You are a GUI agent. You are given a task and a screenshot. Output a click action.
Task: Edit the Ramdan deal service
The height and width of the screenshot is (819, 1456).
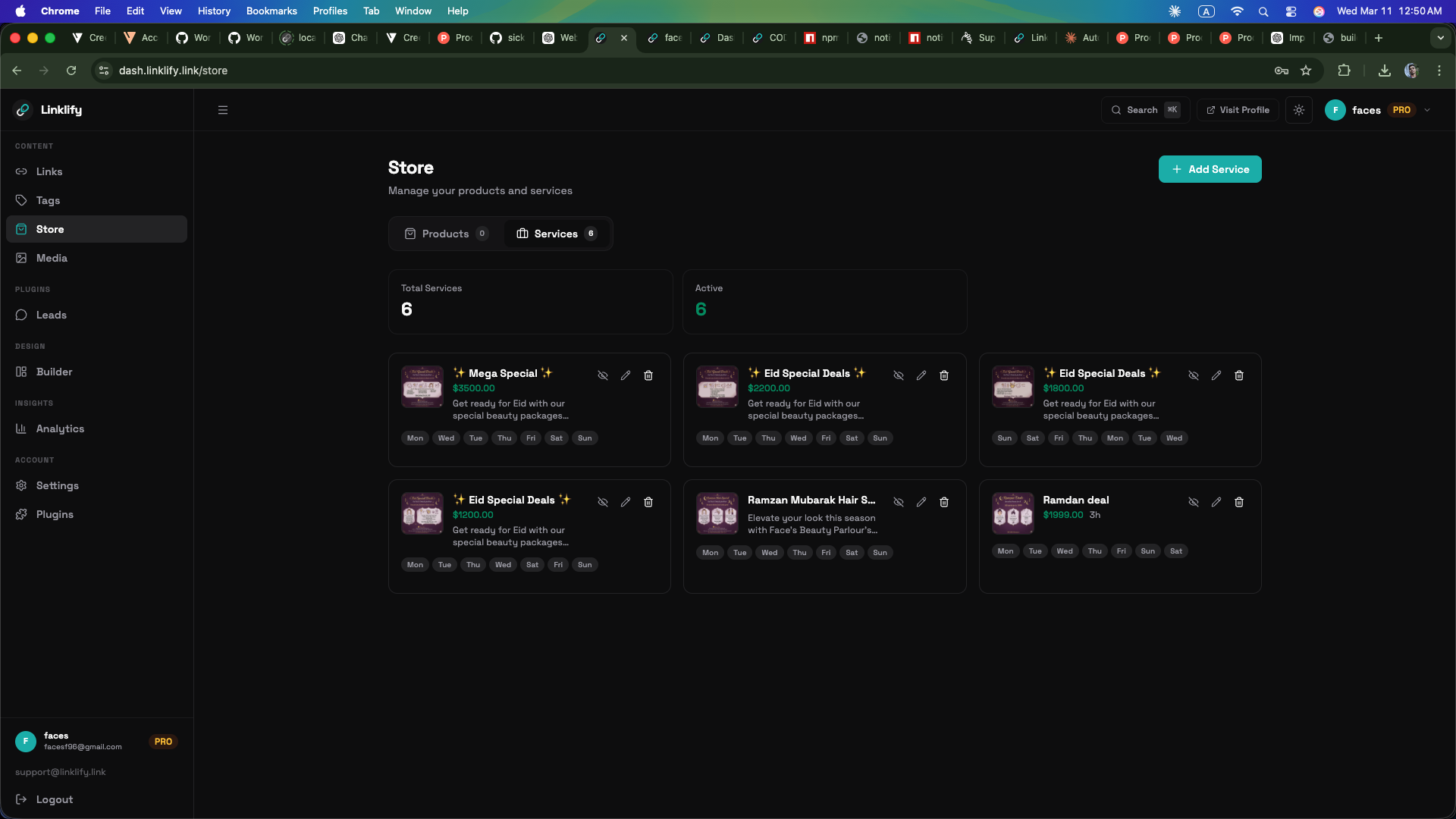pos(1216,502)
